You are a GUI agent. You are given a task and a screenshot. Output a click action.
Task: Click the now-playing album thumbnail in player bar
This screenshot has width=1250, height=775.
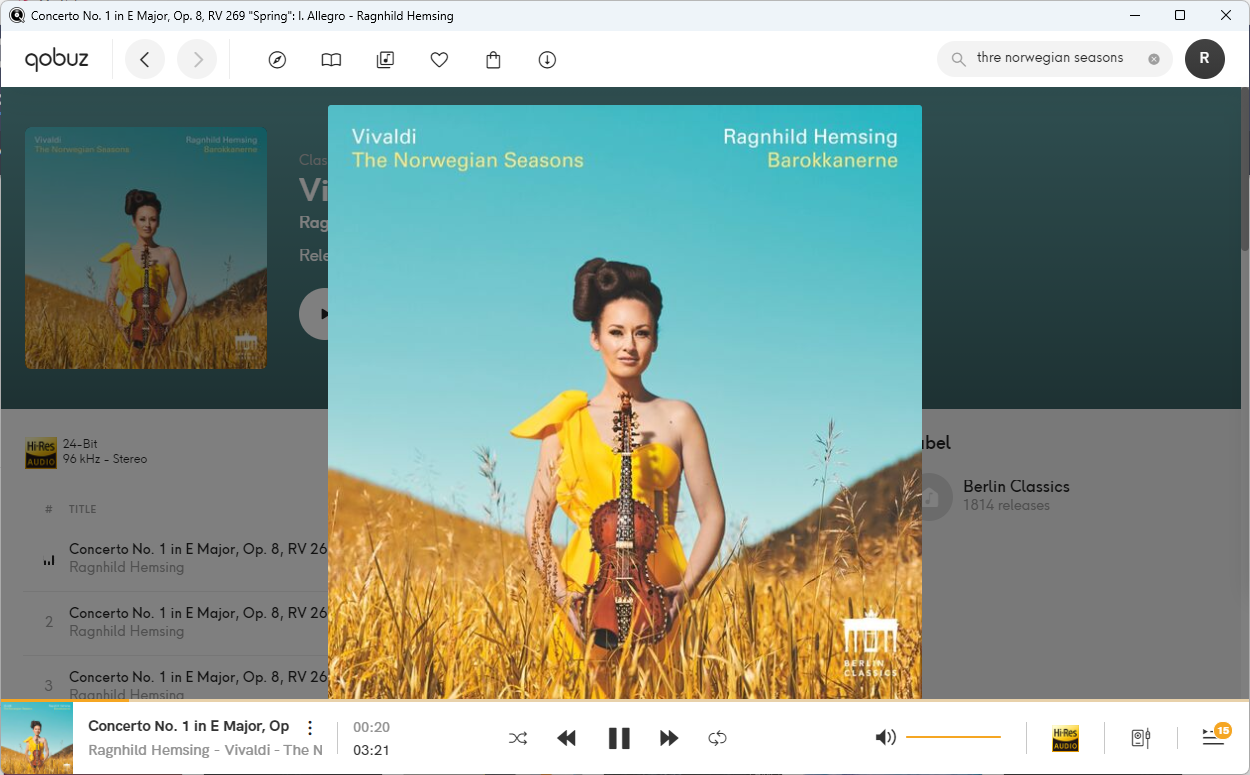(x=37, y=738)
